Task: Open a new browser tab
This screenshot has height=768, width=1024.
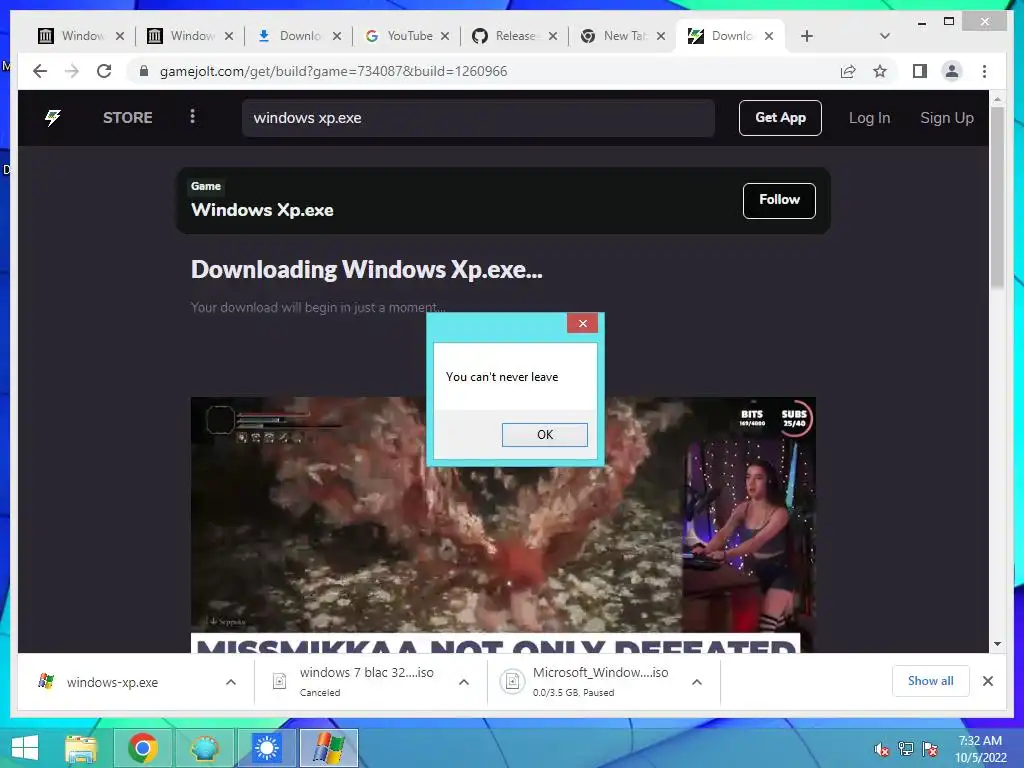Action: click(807, 36)
